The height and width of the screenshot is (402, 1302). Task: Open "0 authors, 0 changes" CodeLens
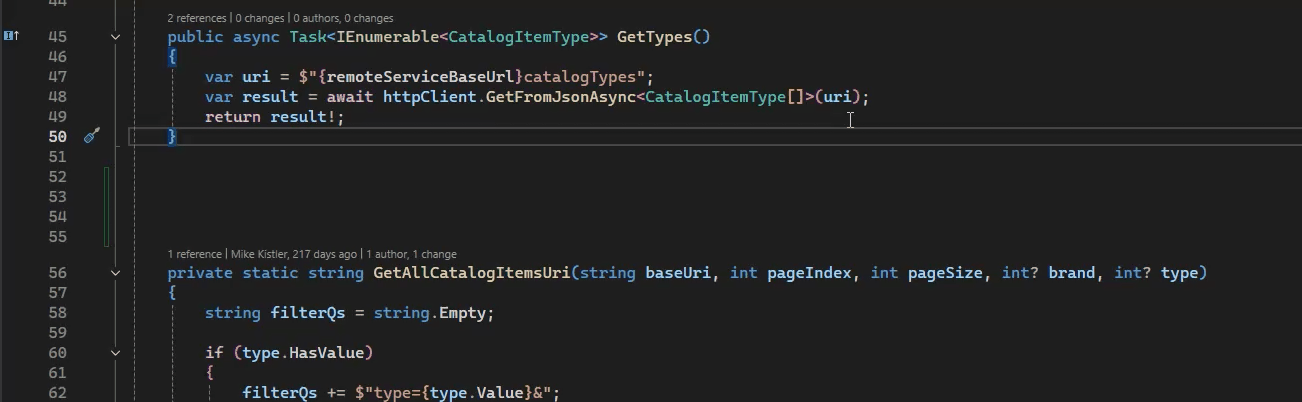[x=343, y=18]
